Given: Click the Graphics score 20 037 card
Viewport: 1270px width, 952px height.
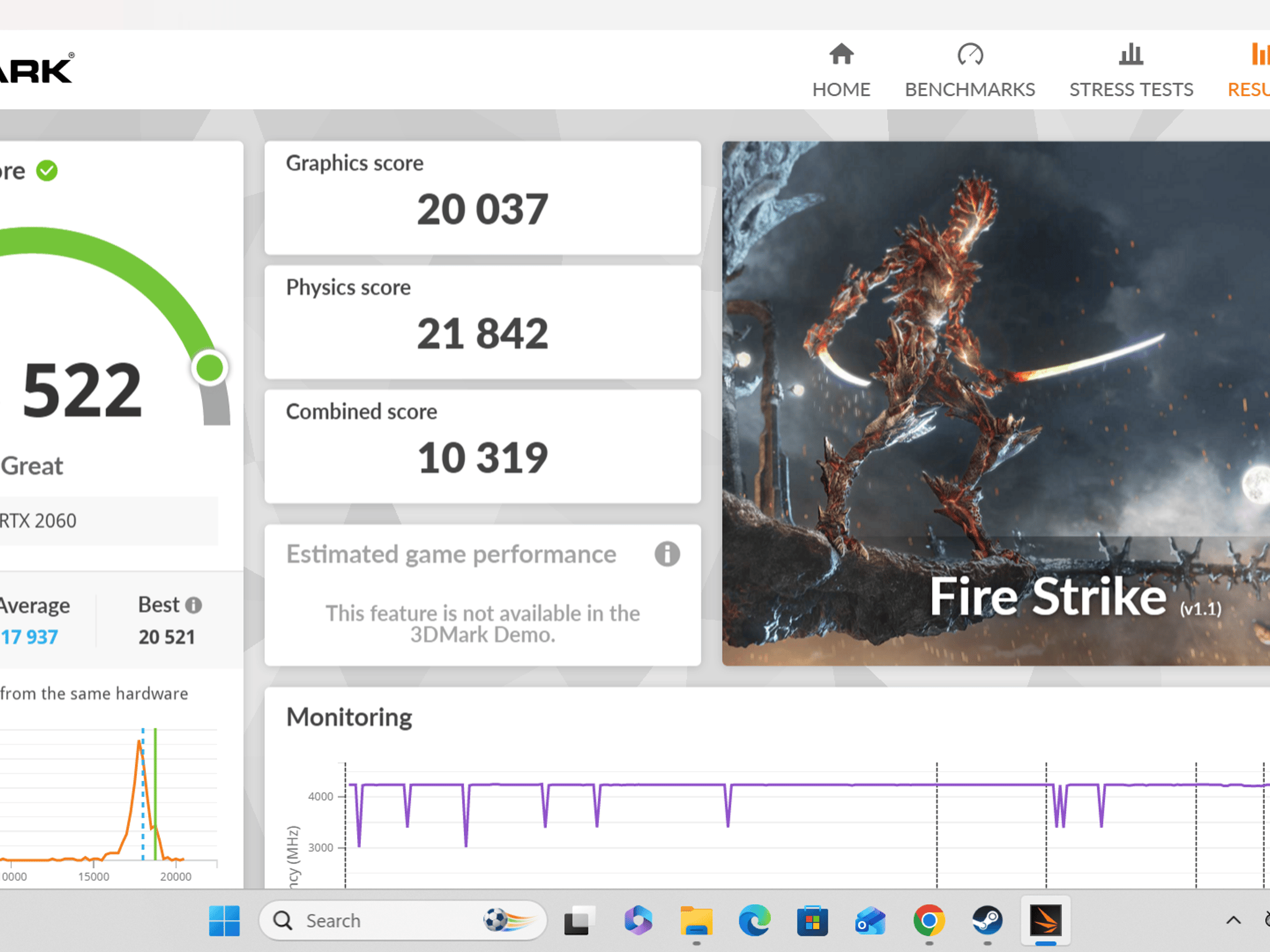Looking at the screenshot, I should 482,198.
